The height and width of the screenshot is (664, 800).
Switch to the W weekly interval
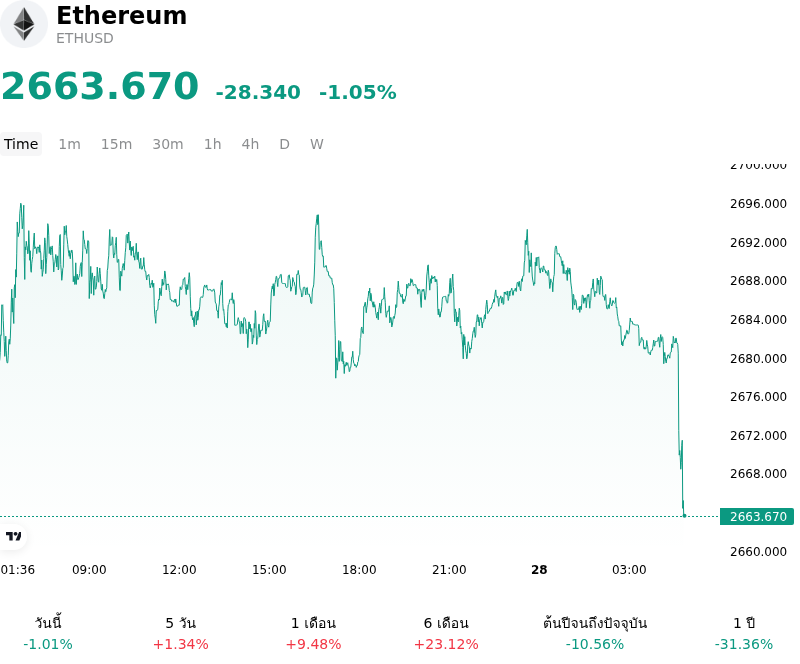point(317,144)
